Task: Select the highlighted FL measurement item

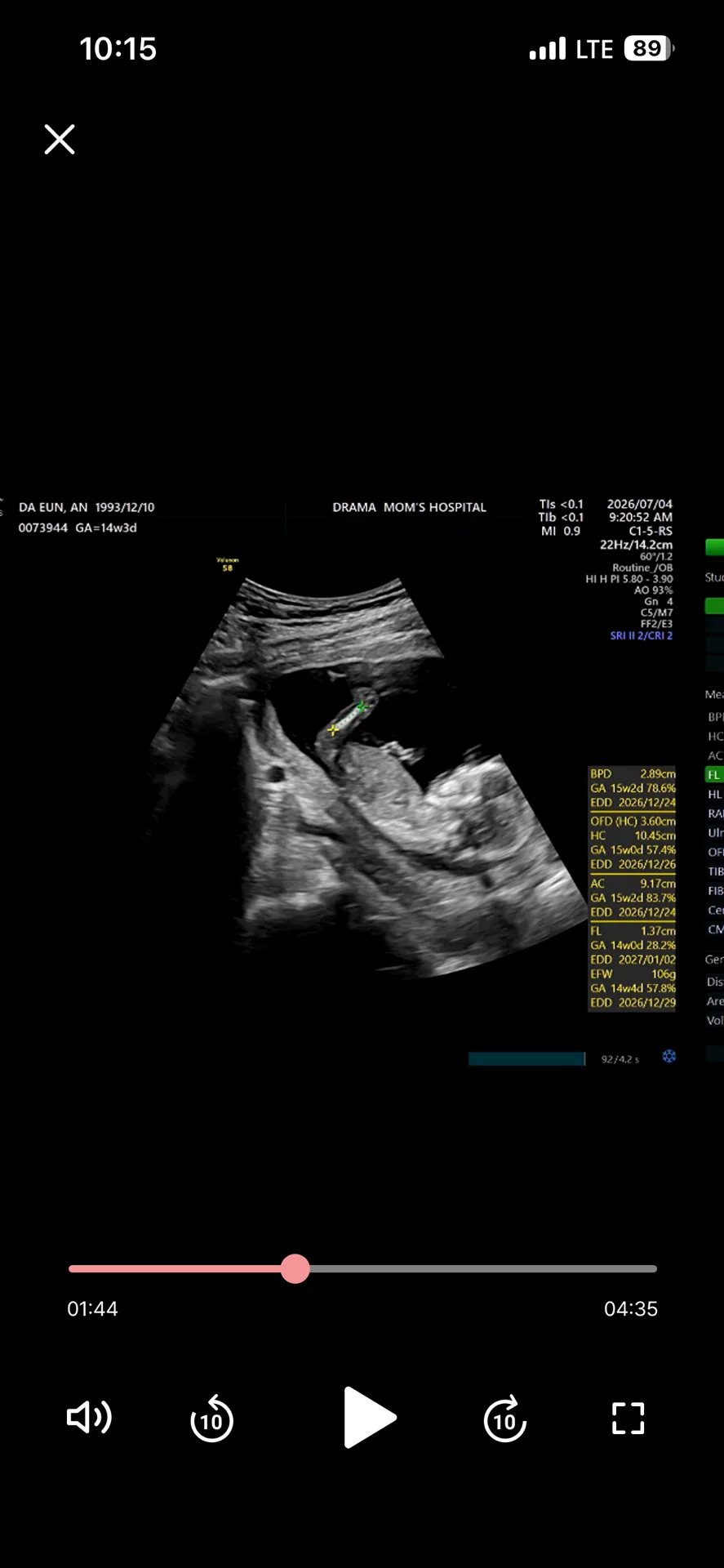Action: coord(714,775)
